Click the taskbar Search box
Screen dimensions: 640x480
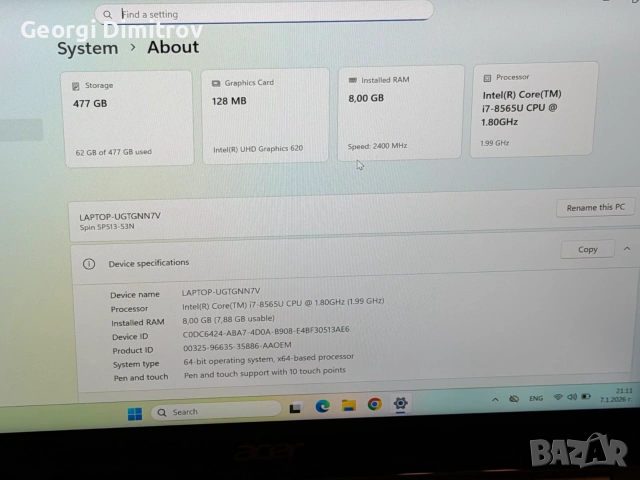(x=216, y=411)
